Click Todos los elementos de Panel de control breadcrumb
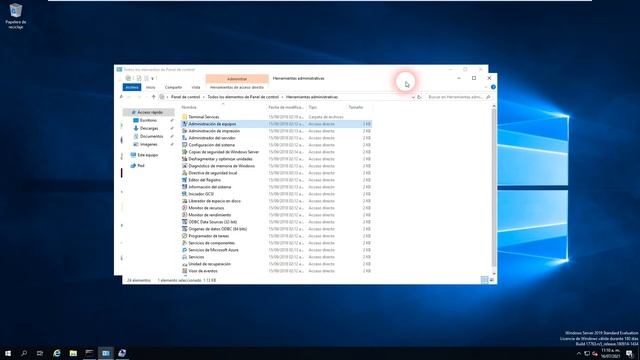This screenshot has width=640, height=360. point(243,97)
